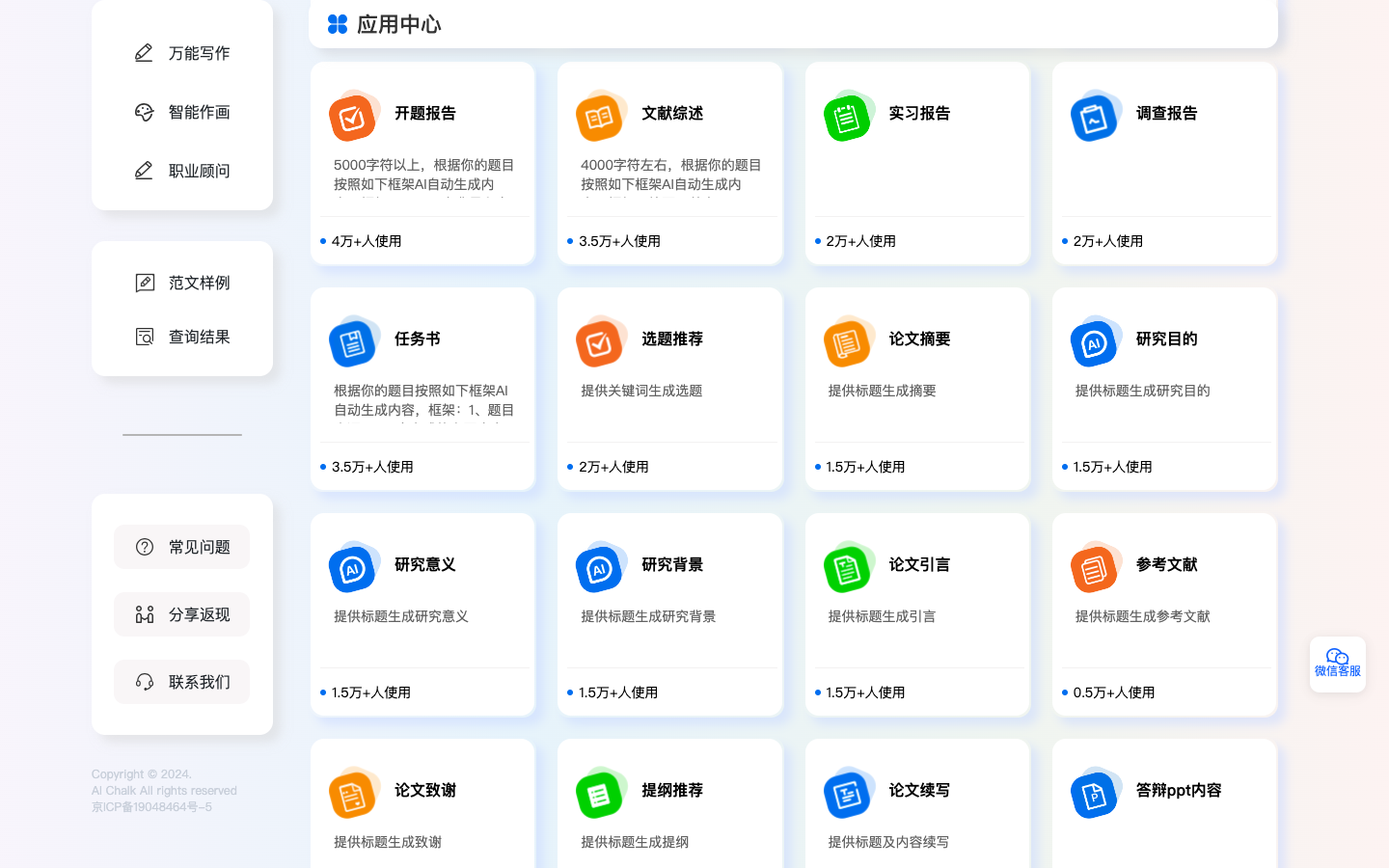Open the 常见问题 button
Viewport: 1389px width, 868px height.
[182, 547]
